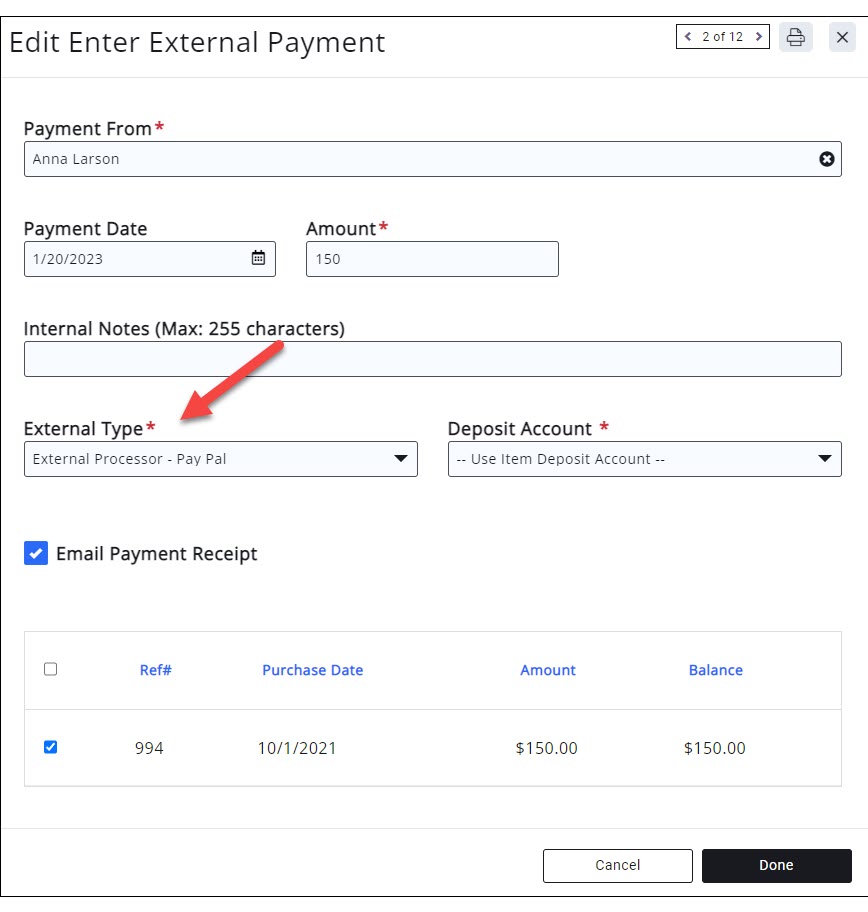Open the External Type dropdown
The image size is (868, 912).
point(220,459)
